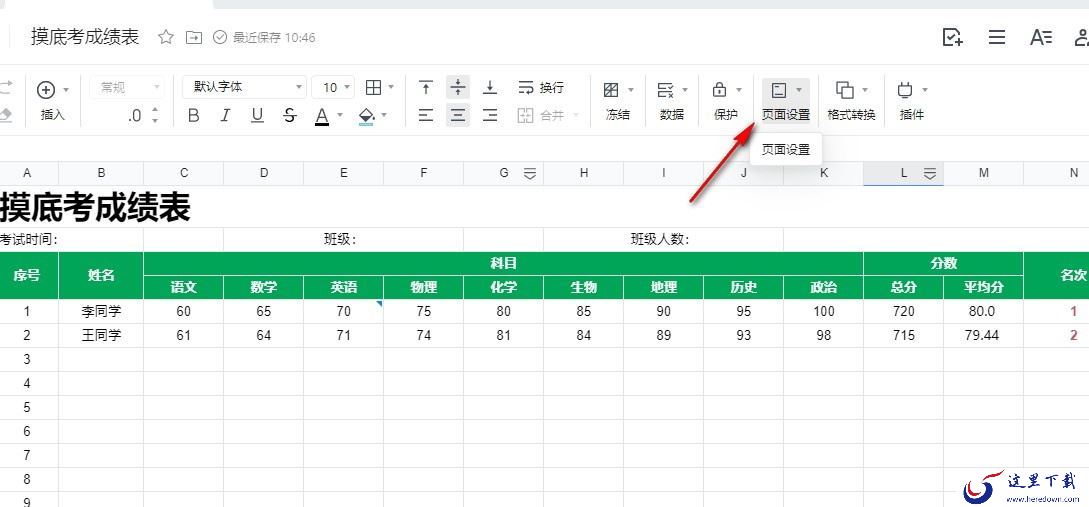The image size is (1089, 507).
Task: Click the move-to-folder icon beside title
Action: [x=194, y=38]
